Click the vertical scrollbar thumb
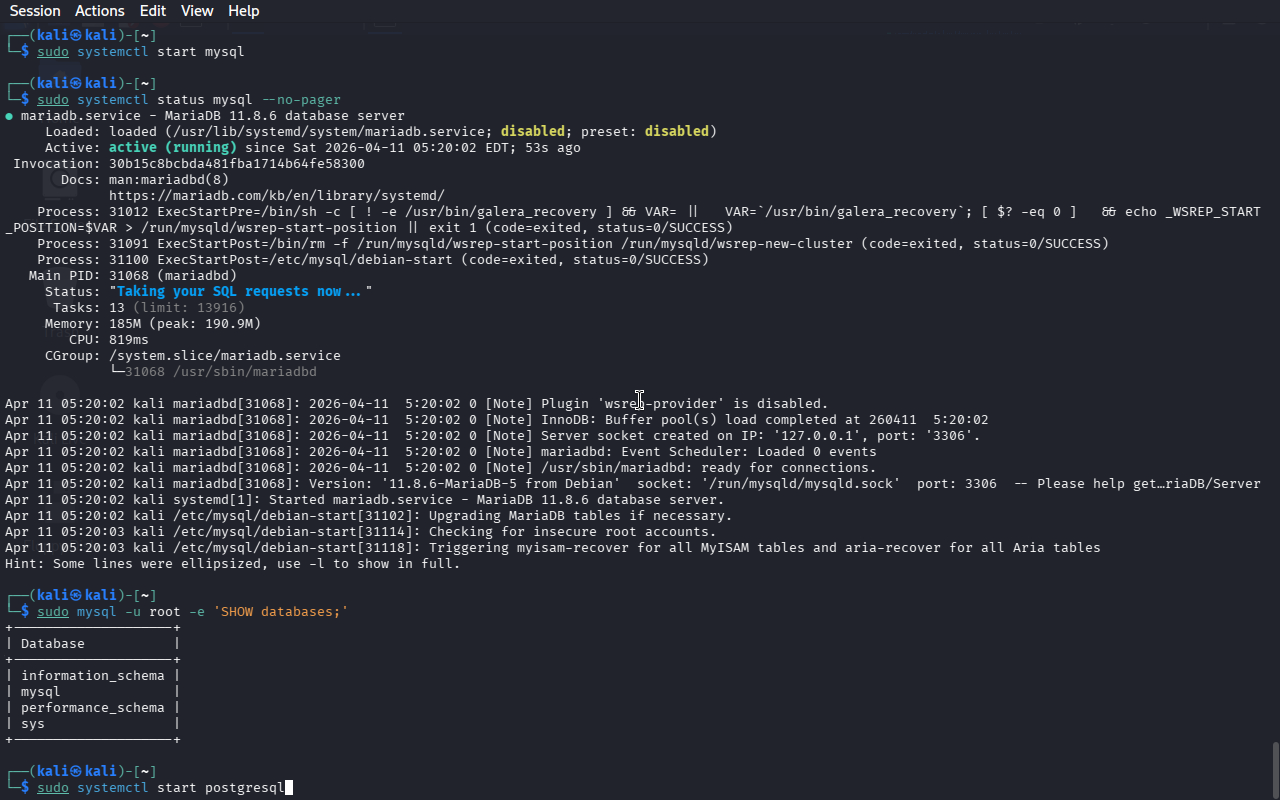1280x800 pixels. click(x=1275, y=768)
